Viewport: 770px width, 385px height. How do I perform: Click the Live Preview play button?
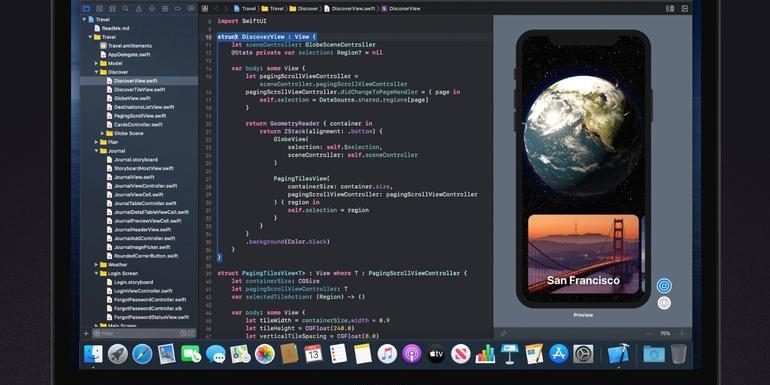[664, 286]
